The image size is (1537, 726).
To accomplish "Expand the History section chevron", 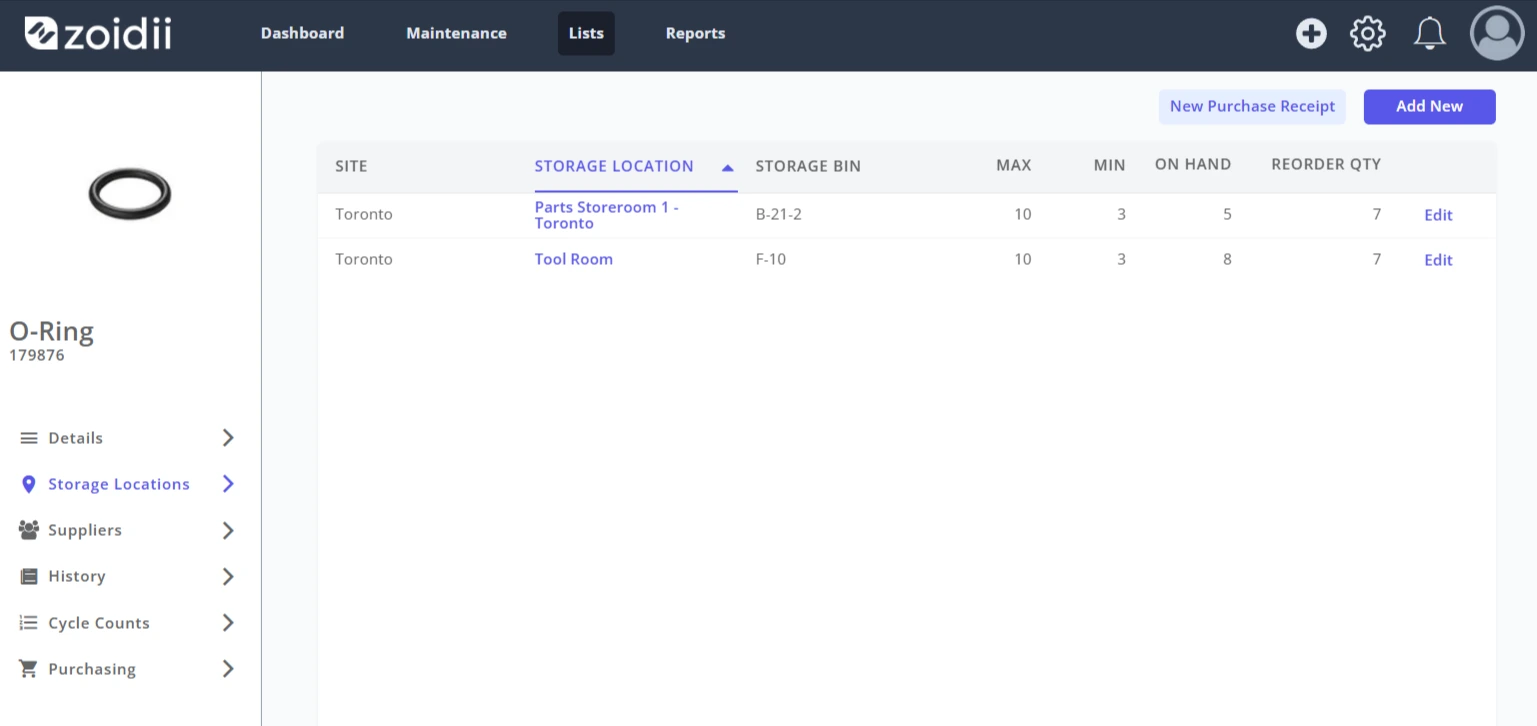I will pos(228,576).
